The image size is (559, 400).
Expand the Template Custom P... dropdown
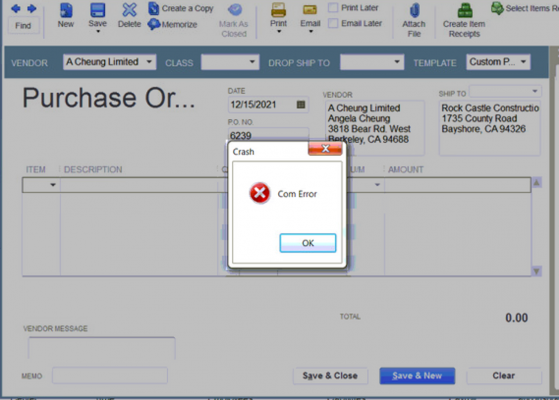(523, 62)
